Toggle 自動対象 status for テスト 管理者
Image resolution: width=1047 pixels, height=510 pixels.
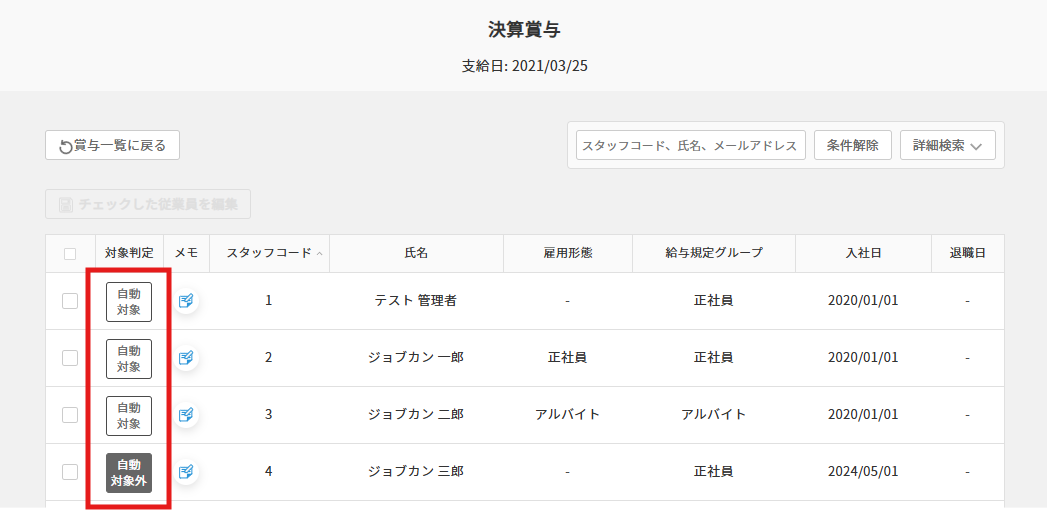tap(129, 301)
